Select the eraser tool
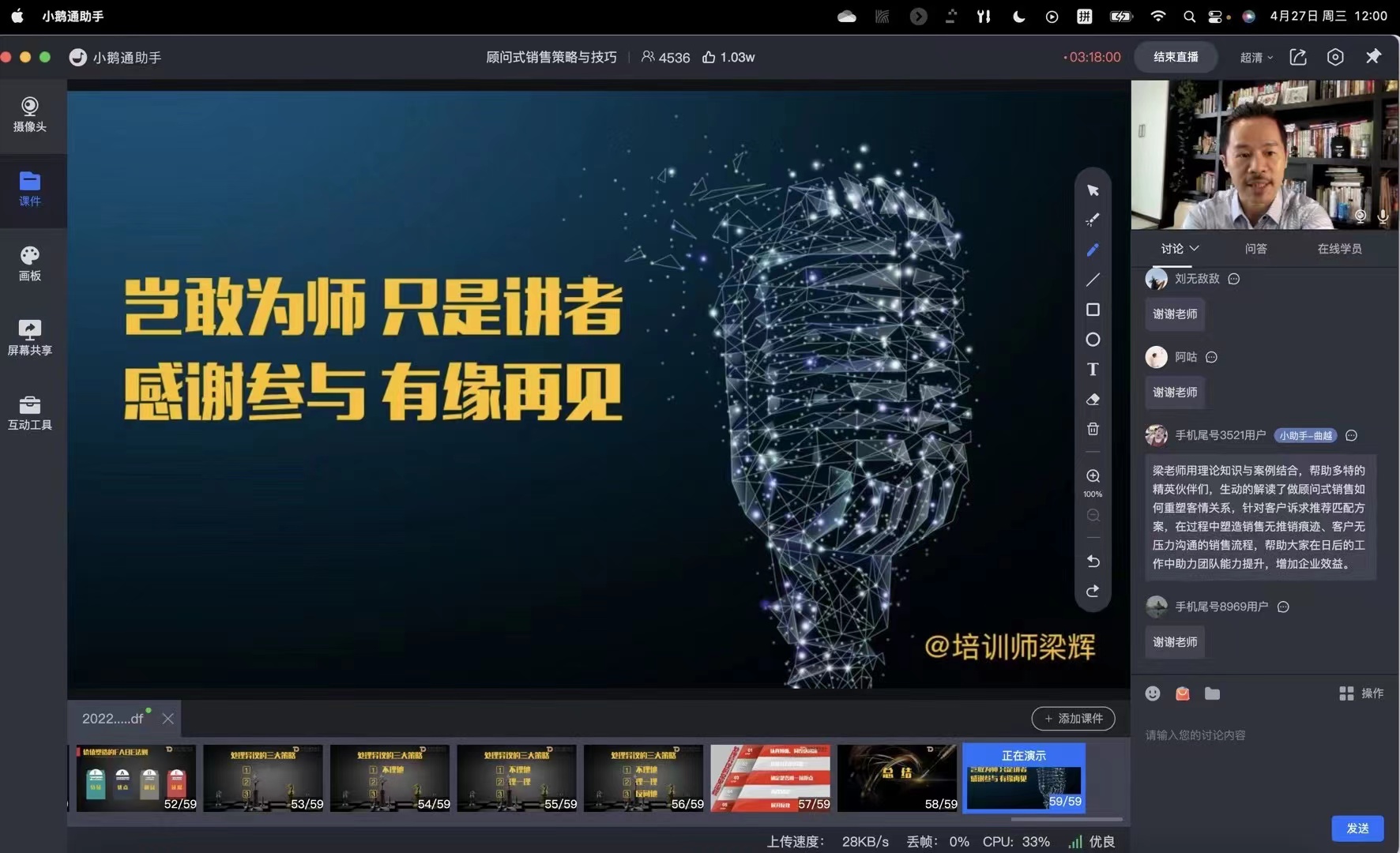This screenshot has height=853, width=1400. pyautogui.click(x=1093, y=399)
